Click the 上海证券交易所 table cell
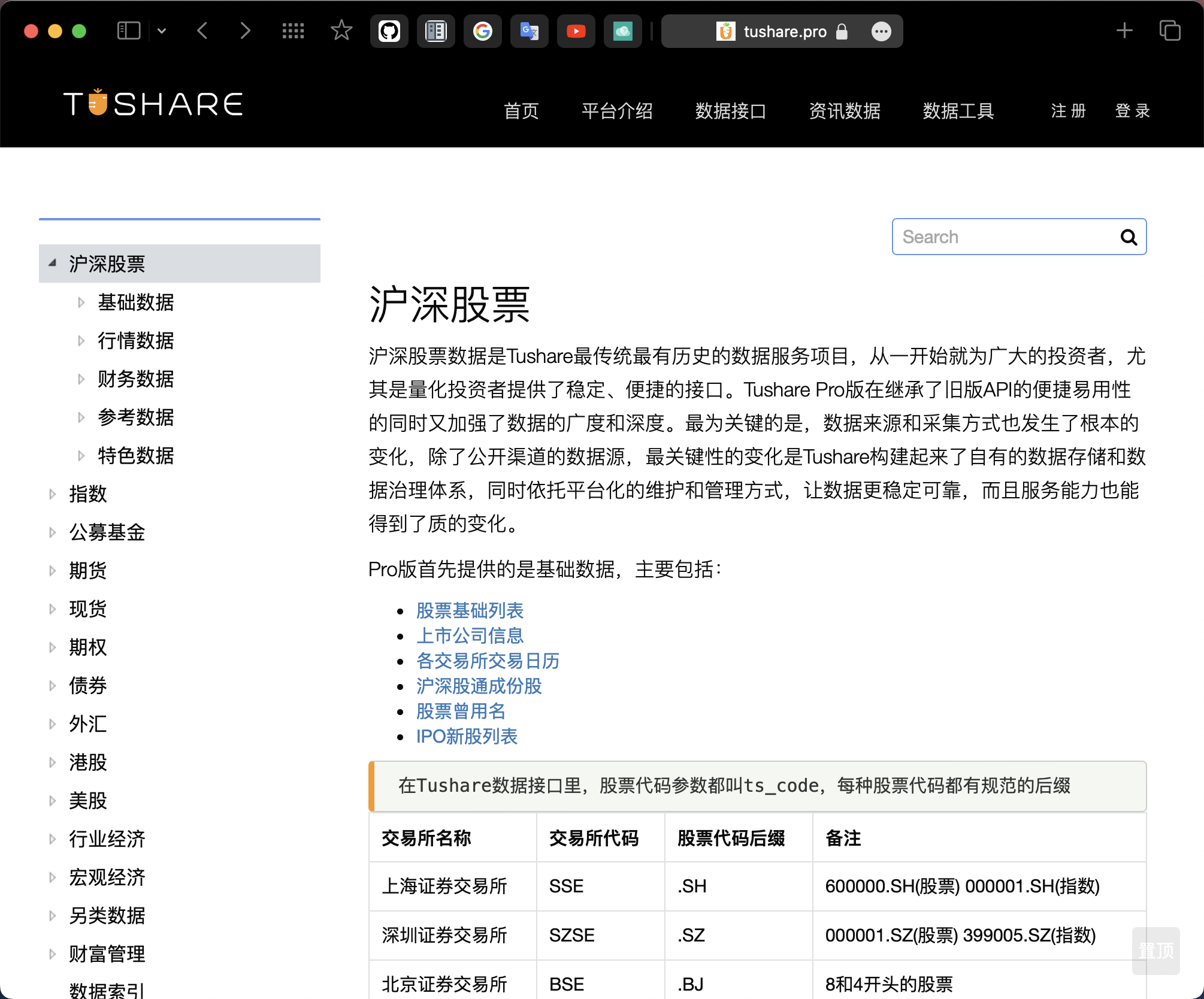 pyautogui.click(x=453, y=886)
